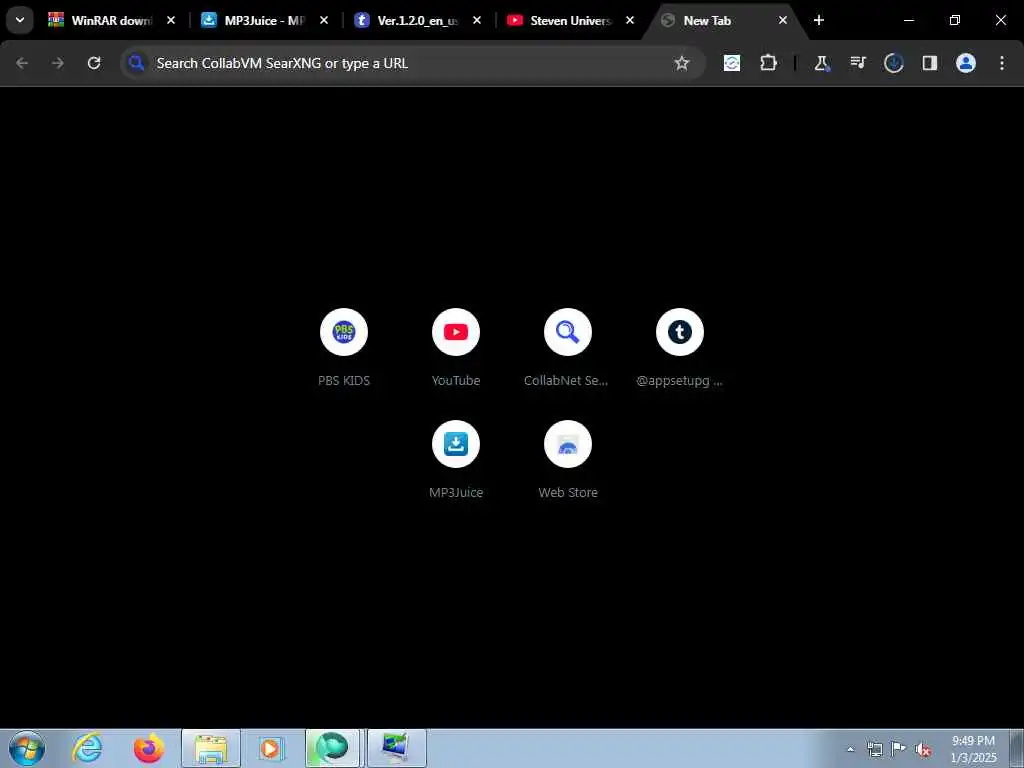The image size is (1024, 768).
Task: Open Windows Media Player taskbar icon
Action: pos(270,748)
